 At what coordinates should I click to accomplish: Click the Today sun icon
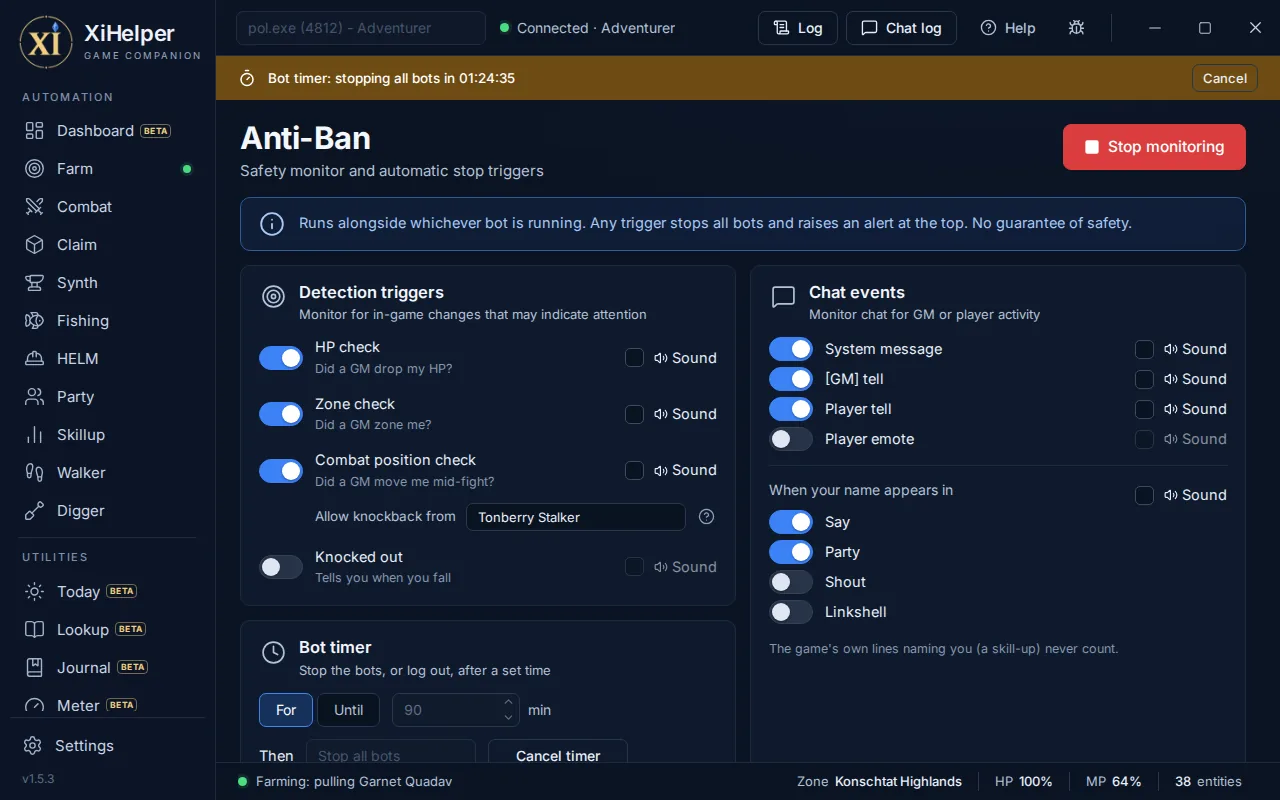[x=35, y=592]
